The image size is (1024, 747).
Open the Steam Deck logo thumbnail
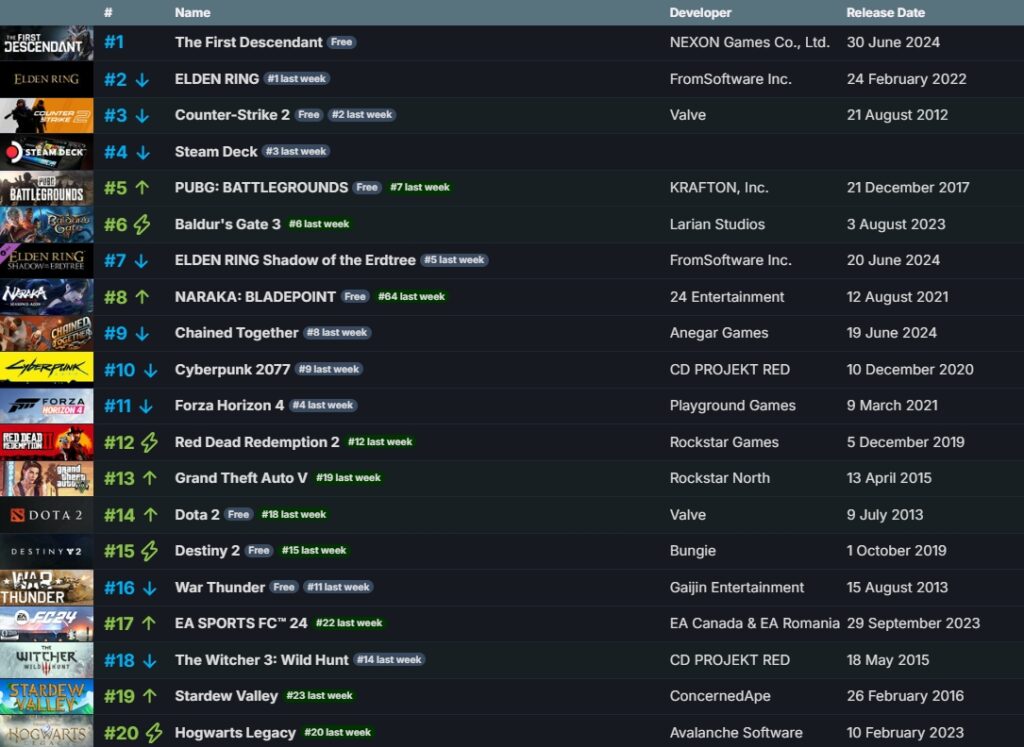pyautogui.click(x=47, y=152)
